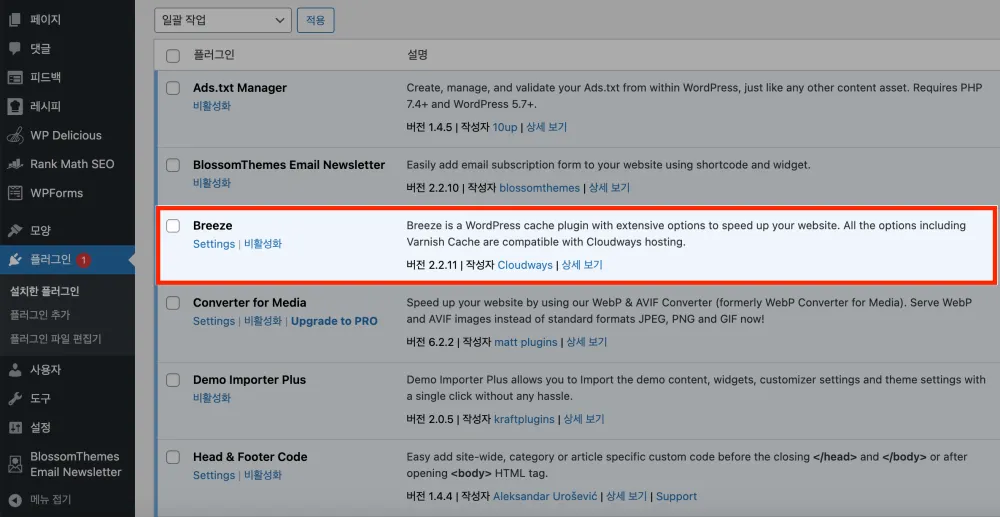Open the matt plugins author link
Viewport: 1000px width, 517px height.
pyautogui.click(x=526, y=342)
